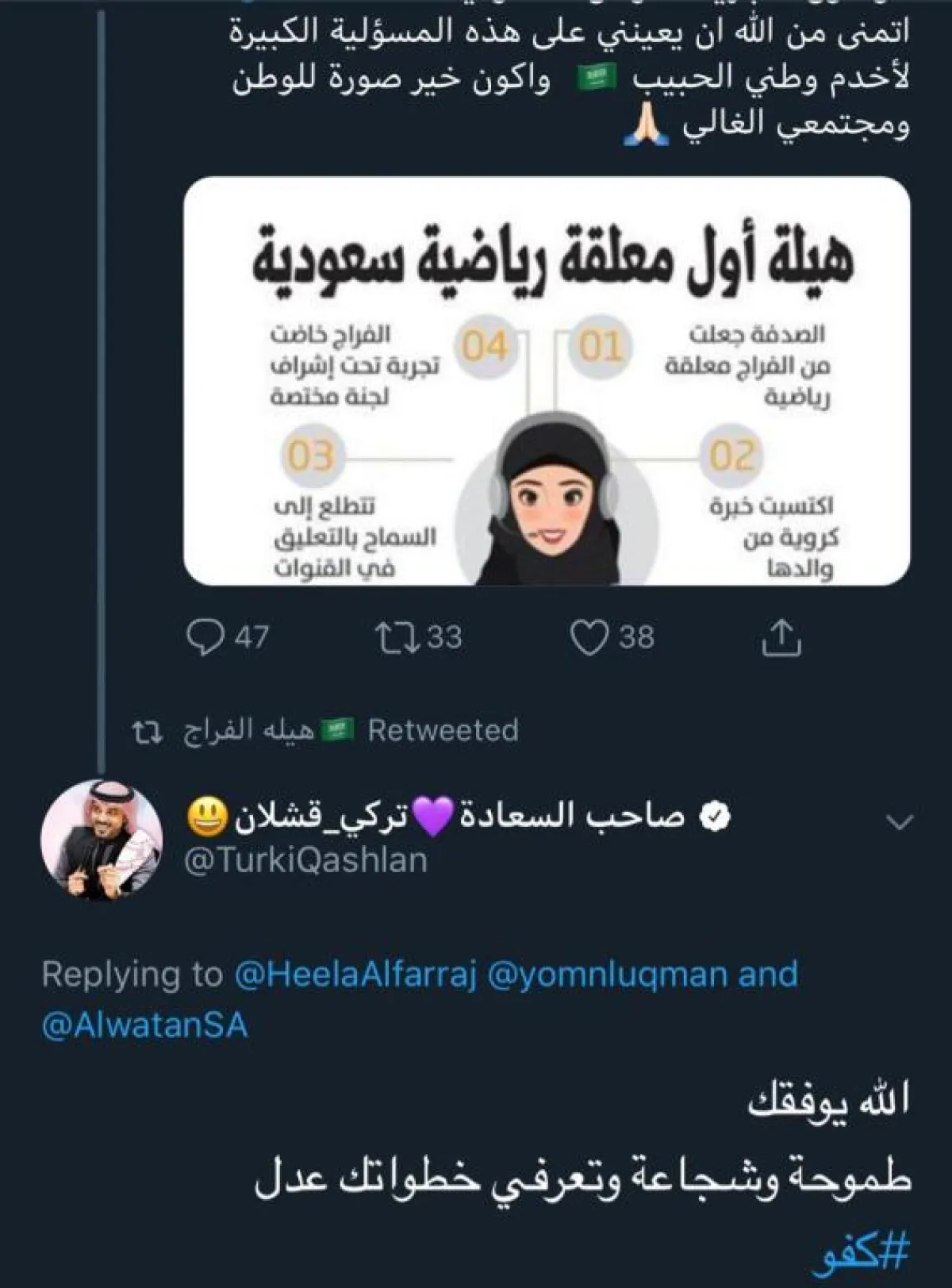
Task: Open the infographic image in the tweet
Action: pyautogui.click(x=547, y=381)
